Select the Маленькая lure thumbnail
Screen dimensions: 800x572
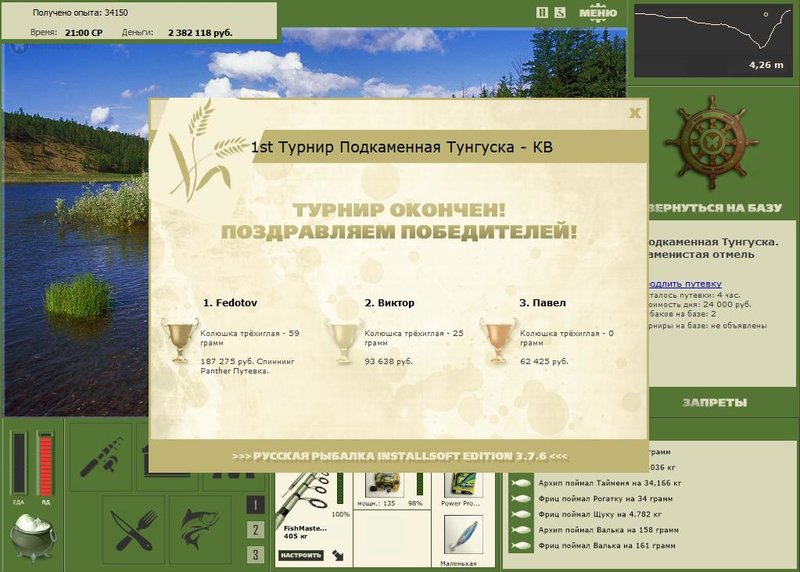pyautogui.click(x=463, y=535)
